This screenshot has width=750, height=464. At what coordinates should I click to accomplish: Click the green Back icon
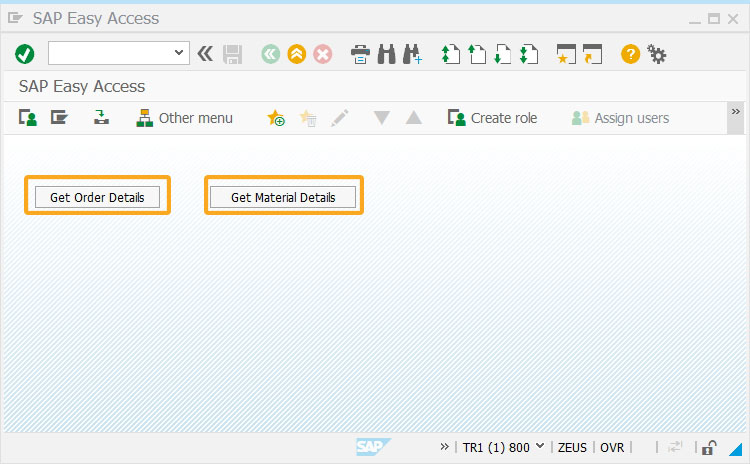pyautogui.click(x=271, y=54)
